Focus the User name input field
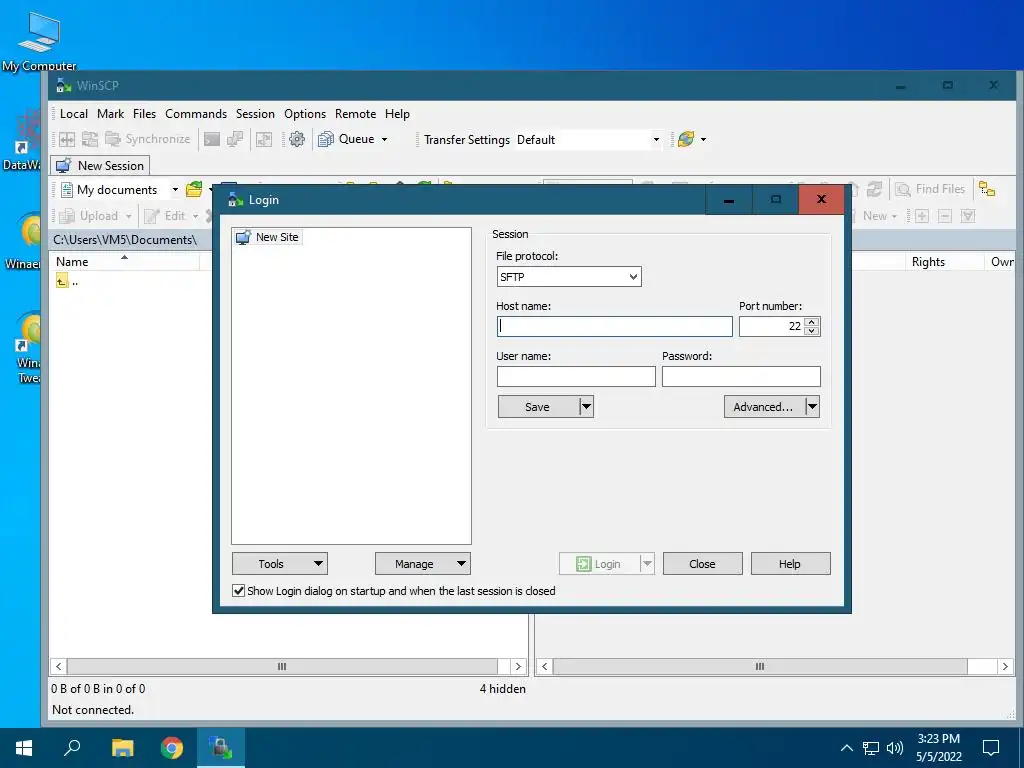This screenshot has height=768, width=1024. pos(576,376)
